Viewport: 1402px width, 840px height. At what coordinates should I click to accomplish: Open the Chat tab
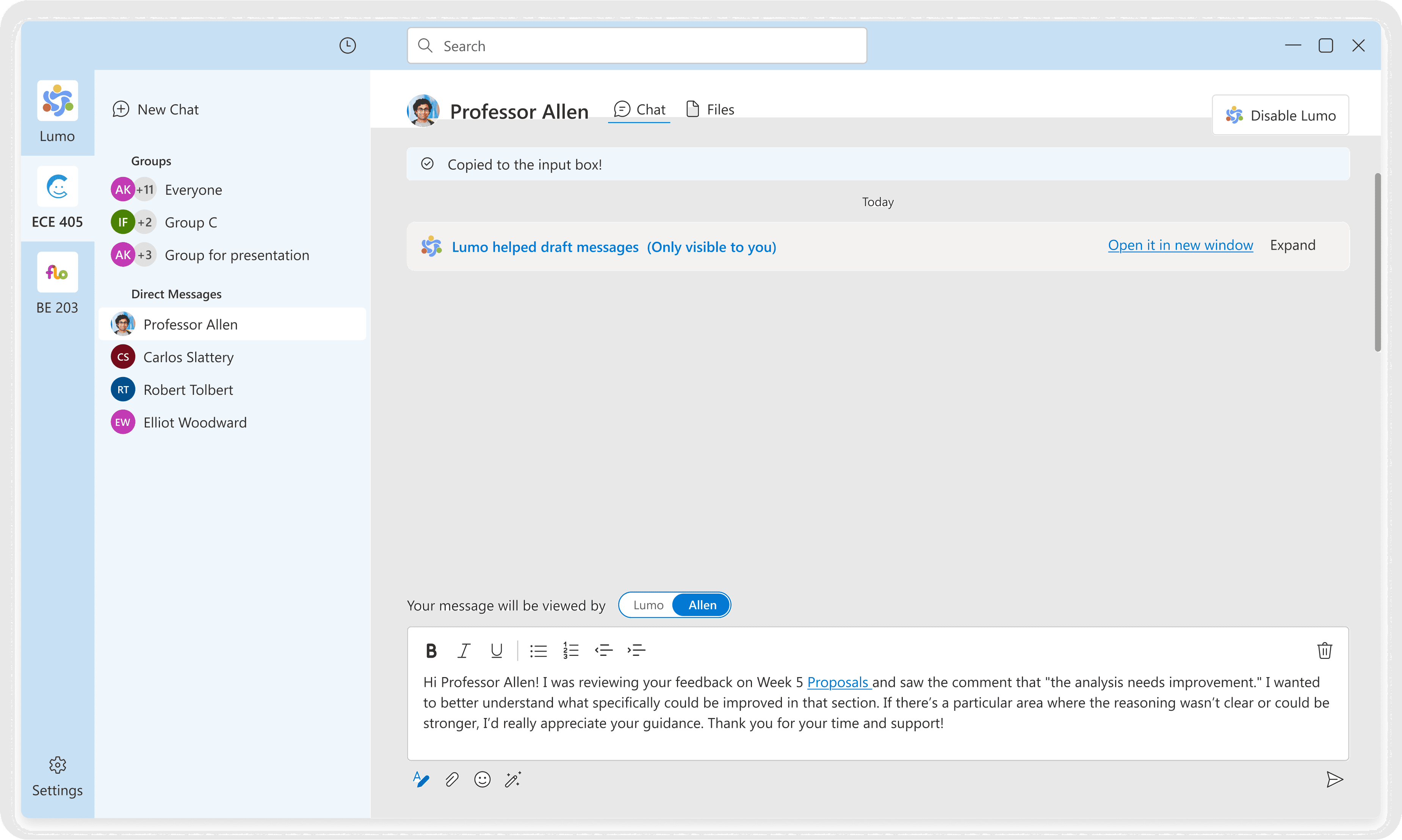[640, 109]
